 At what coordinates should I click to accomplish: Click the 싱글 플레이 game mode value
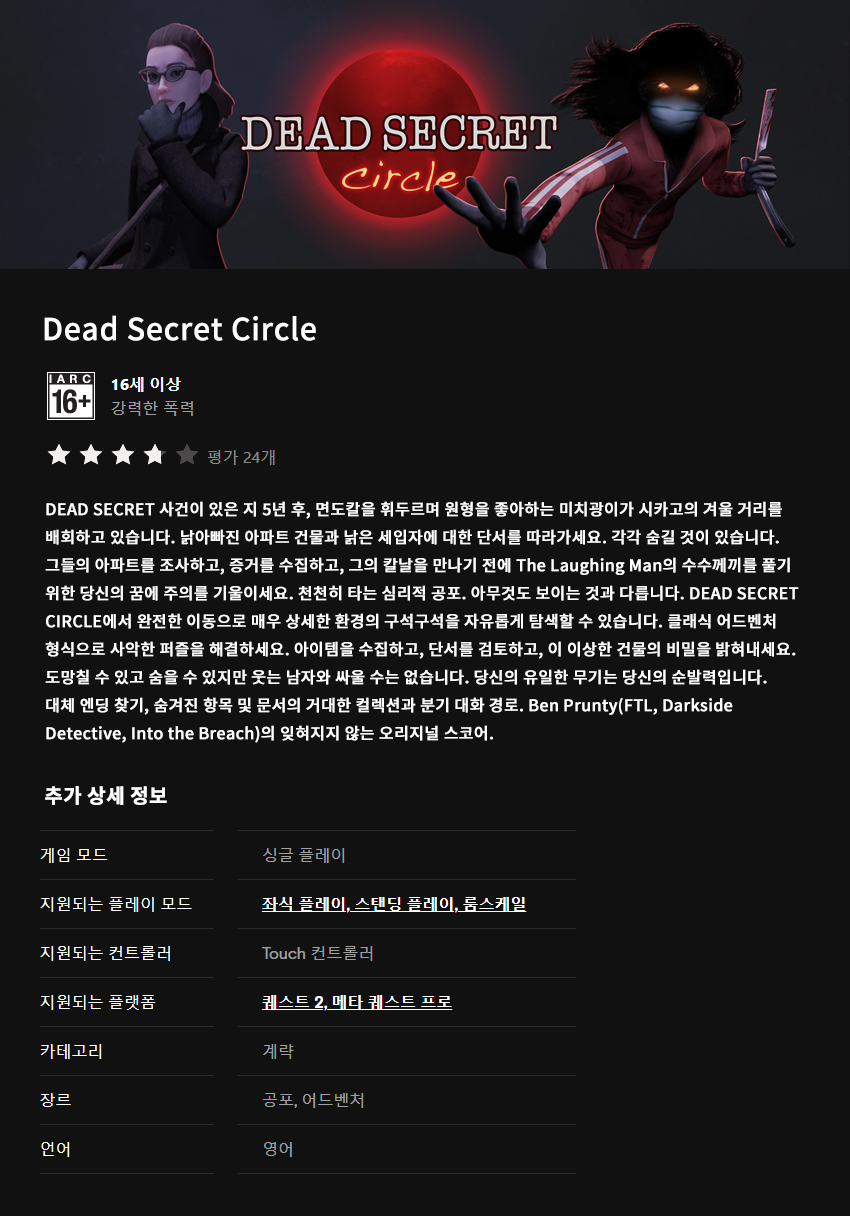[x=304, y=855]
